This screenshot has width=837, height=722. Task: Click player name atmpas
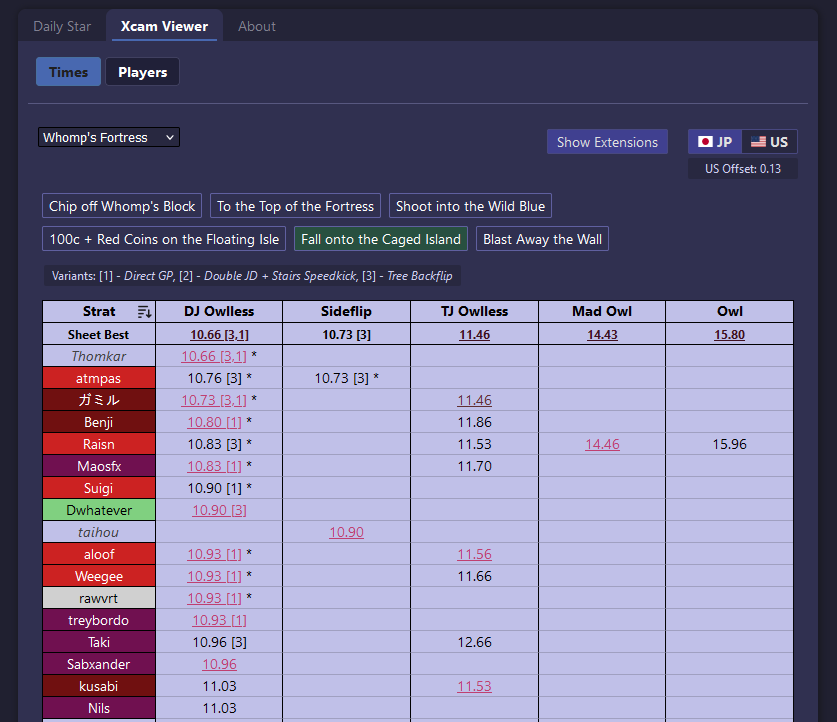click(x=99, y=378)
